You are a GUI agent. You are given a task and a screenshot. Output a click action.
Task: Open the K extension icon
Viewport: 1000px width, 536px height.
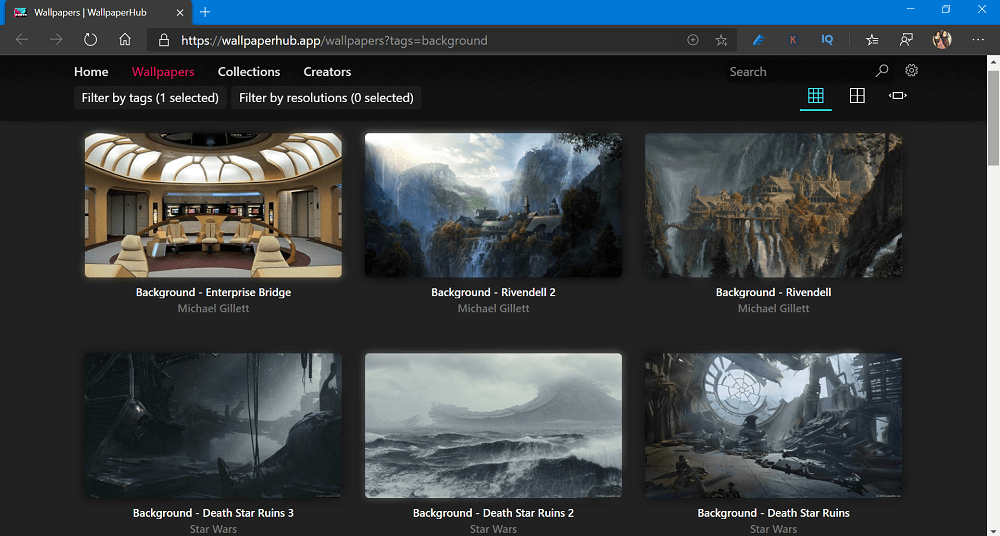point(793,40)
